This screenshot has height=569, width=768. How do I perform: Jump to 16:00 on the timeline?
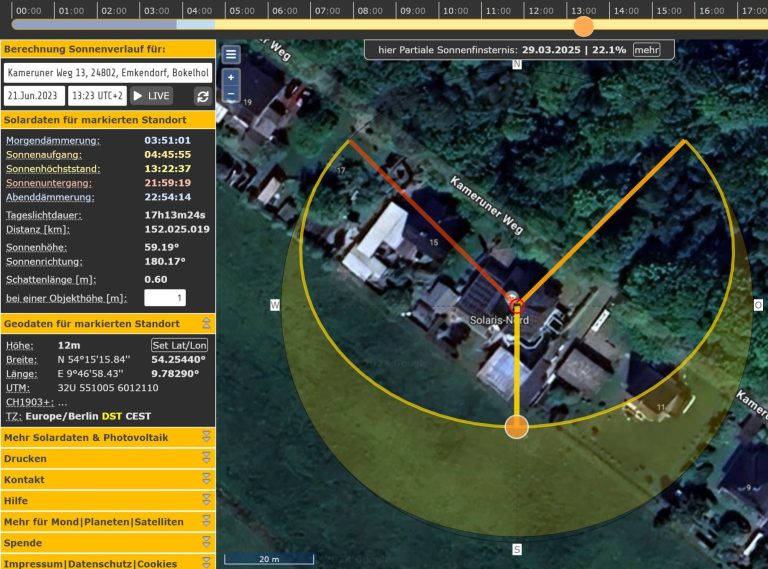click(x=711, y=11)
